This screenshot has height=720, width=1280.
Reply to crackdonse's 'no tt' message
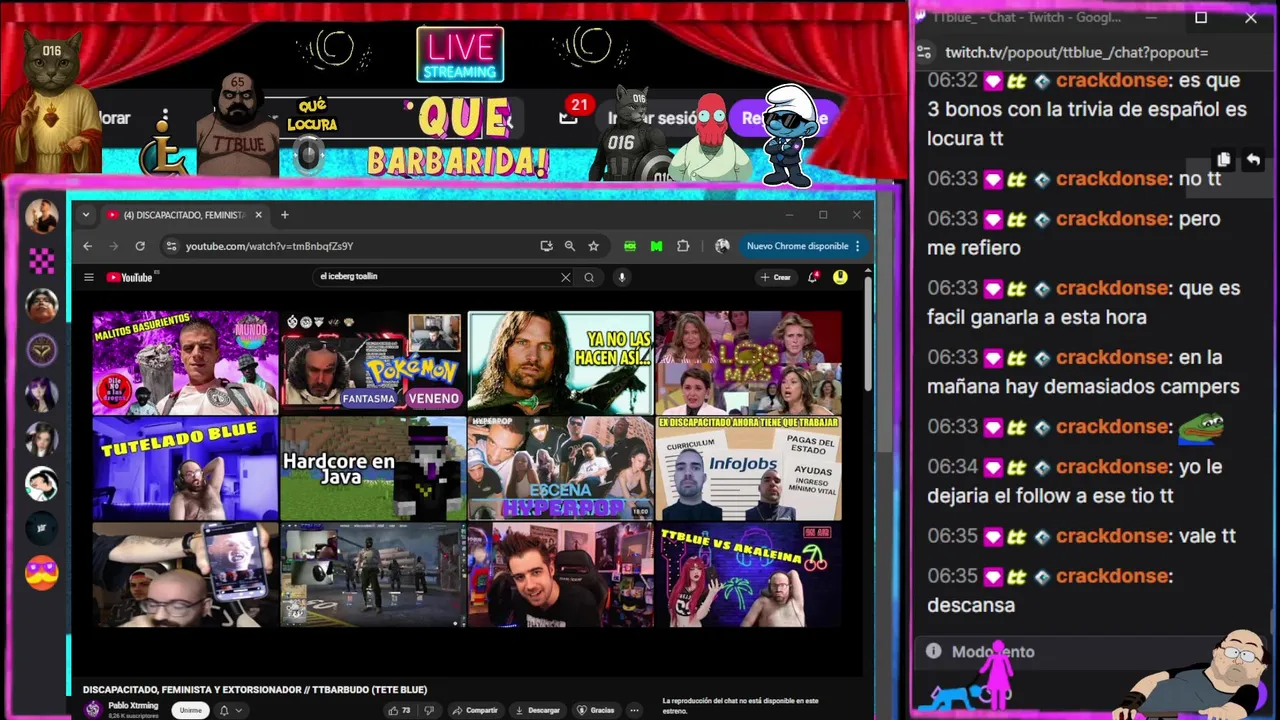[1253, 160]
